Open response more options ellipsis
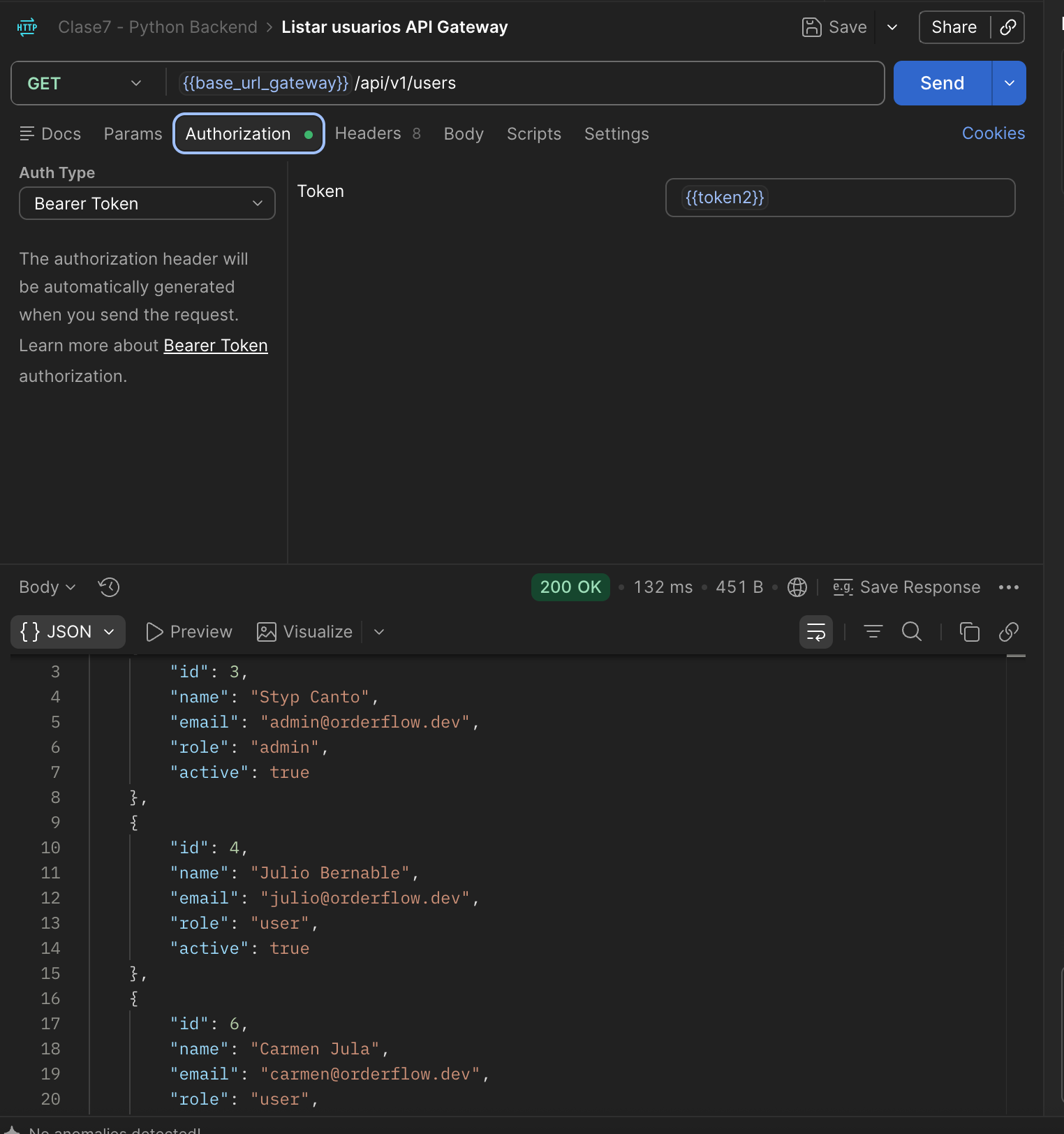The width and height of the screenshot is (1064, 1134). pos(1009,587)
